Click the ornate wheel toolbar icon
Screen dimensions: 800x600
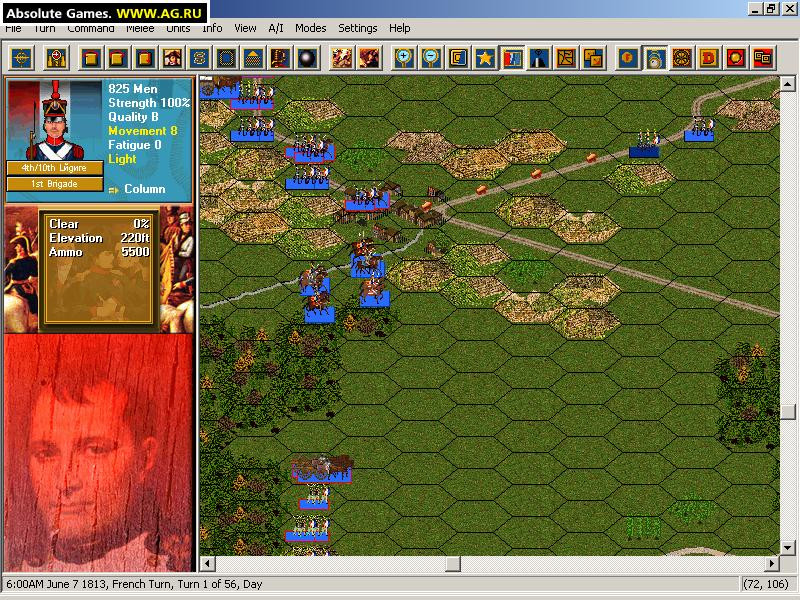pyautogui.click(x=682, y=58)
